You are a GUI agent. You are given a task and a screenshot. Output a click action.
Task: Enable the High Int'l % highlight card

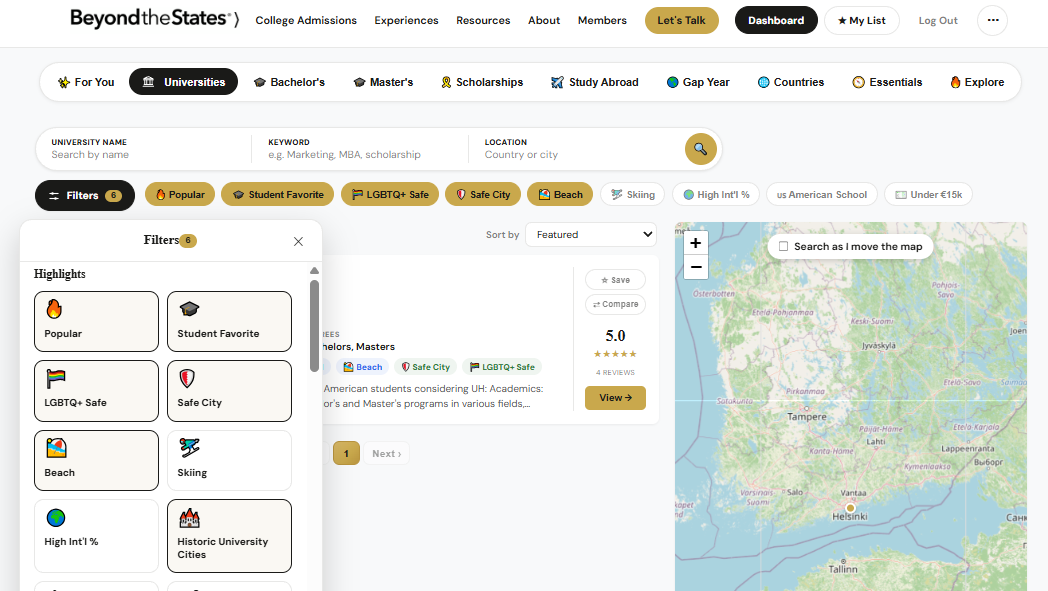(96, 536)
